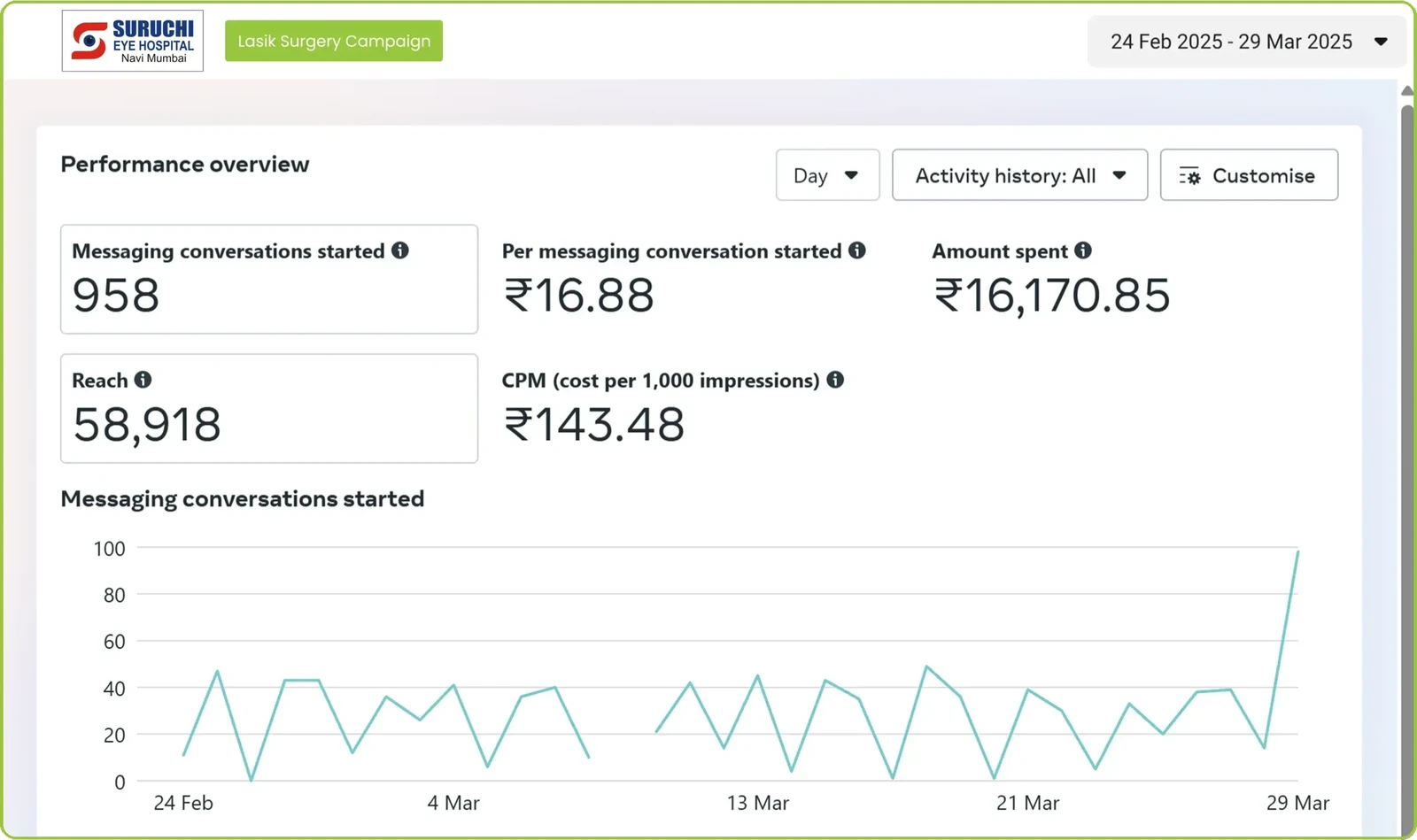Click the 29 Mar peak on the chart
Viewport: 1417px width, 840px height.
[1297, 552]
